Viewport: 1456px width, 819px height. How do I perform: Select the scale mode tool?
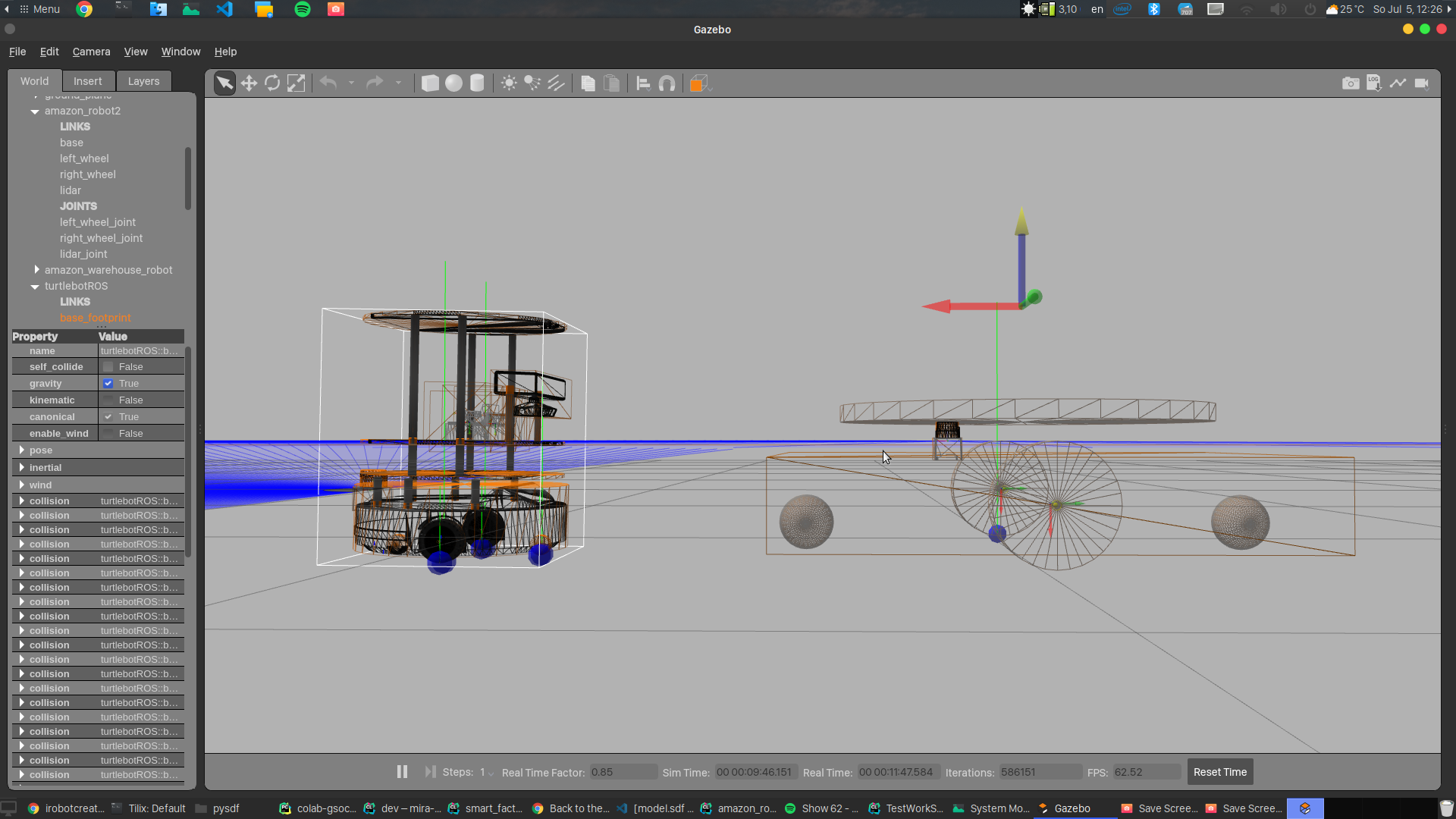[x=296, y=83]
